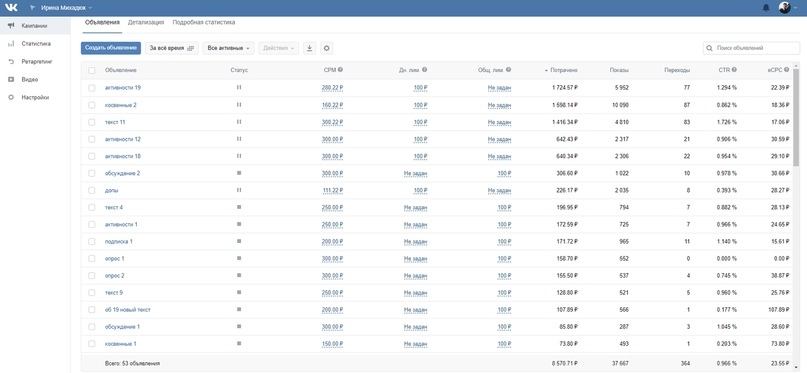Click CTR help question icon
The width and height of the screenshot is (807, 373).
click(734, 70)
